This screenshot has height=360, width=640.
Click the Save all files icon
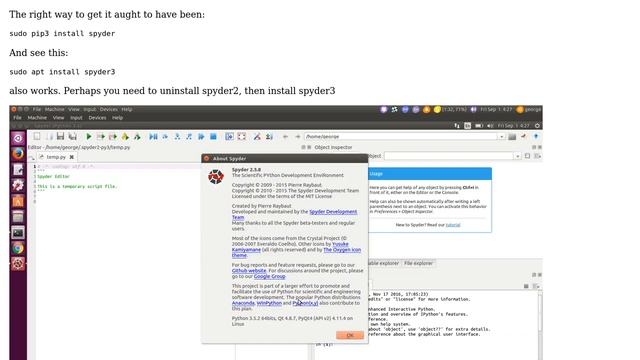(x=73, y=136)
